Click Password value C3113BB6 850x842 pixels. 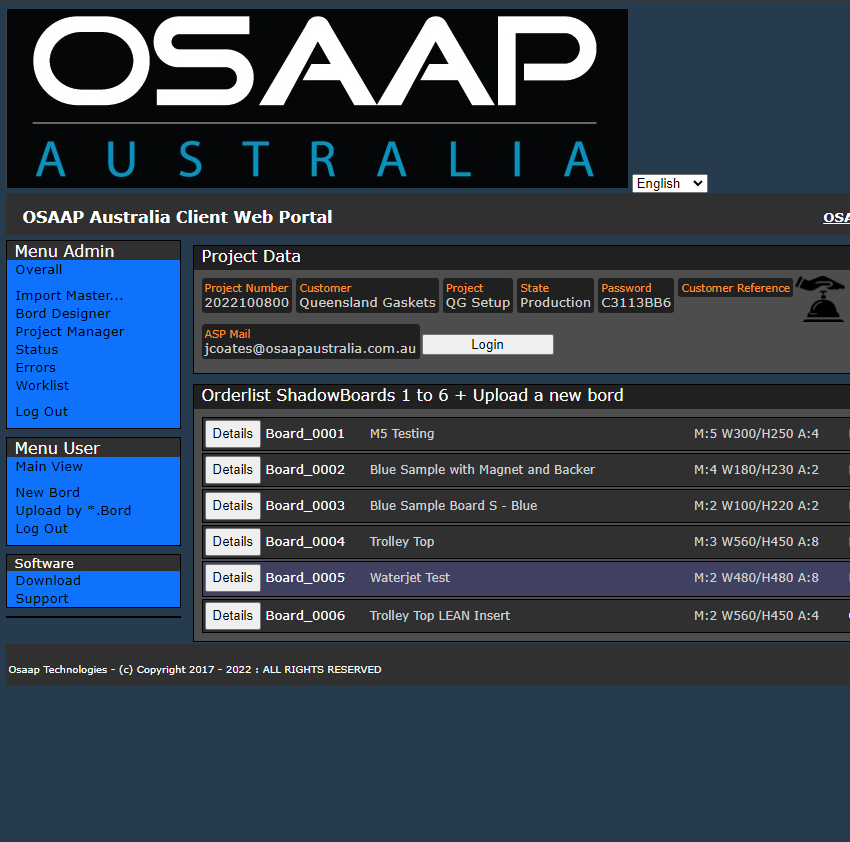click(x=636, y=303)
